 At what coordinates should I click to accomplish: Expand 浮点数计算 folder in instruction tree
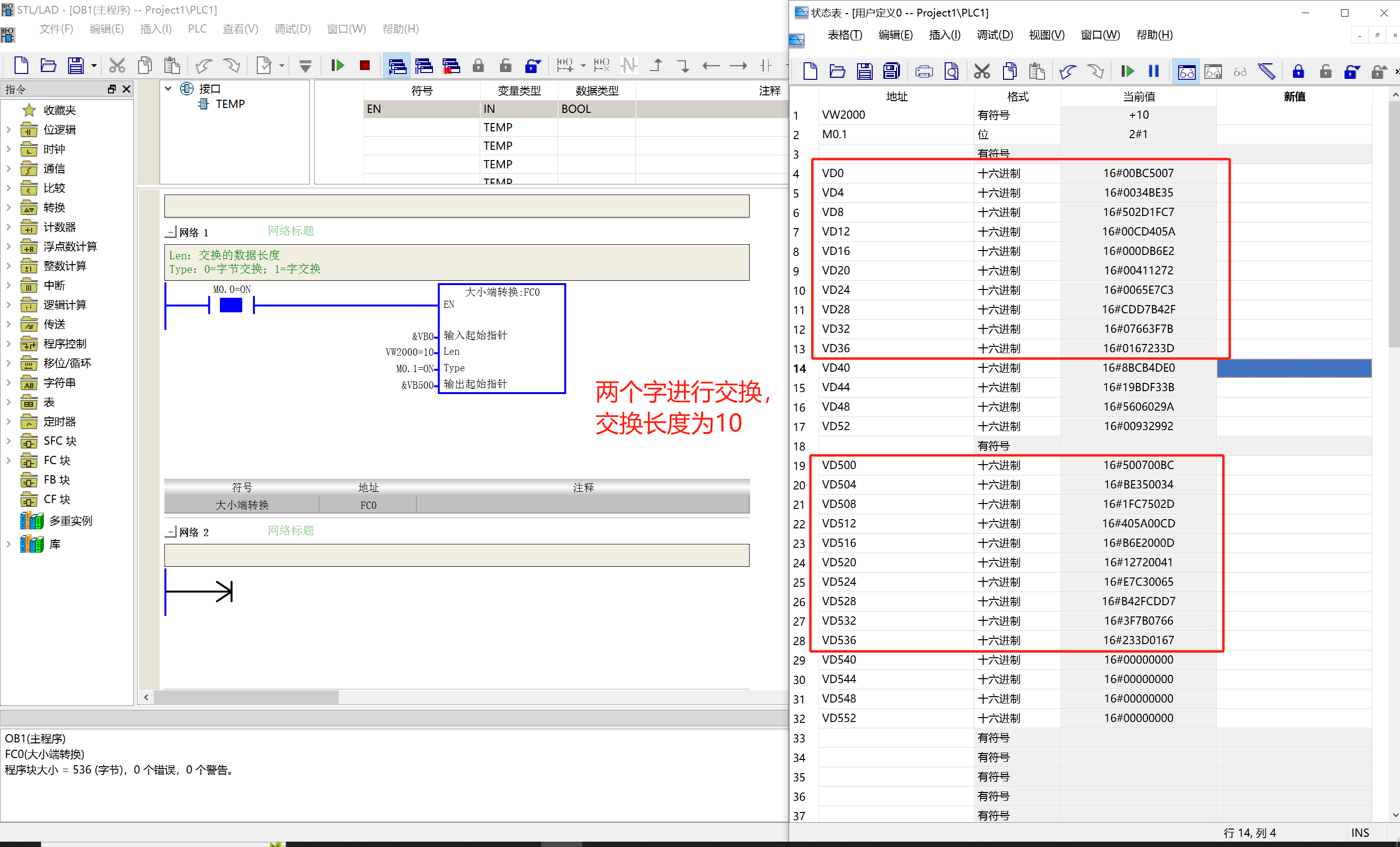pyautogui.click(x=9, y=247)
